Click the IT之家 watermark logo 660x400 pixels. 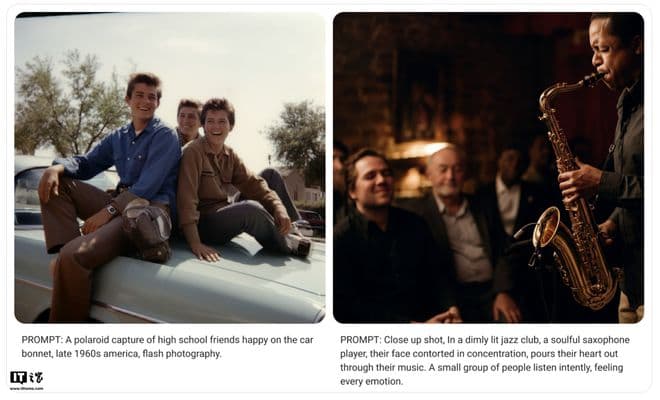26,378
